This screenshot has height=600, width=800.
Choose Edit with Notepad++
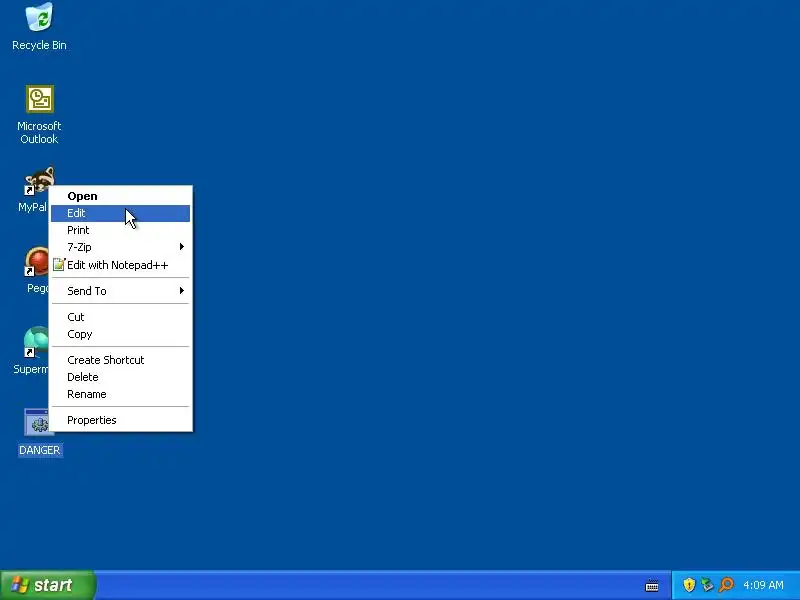click(120, 265)
